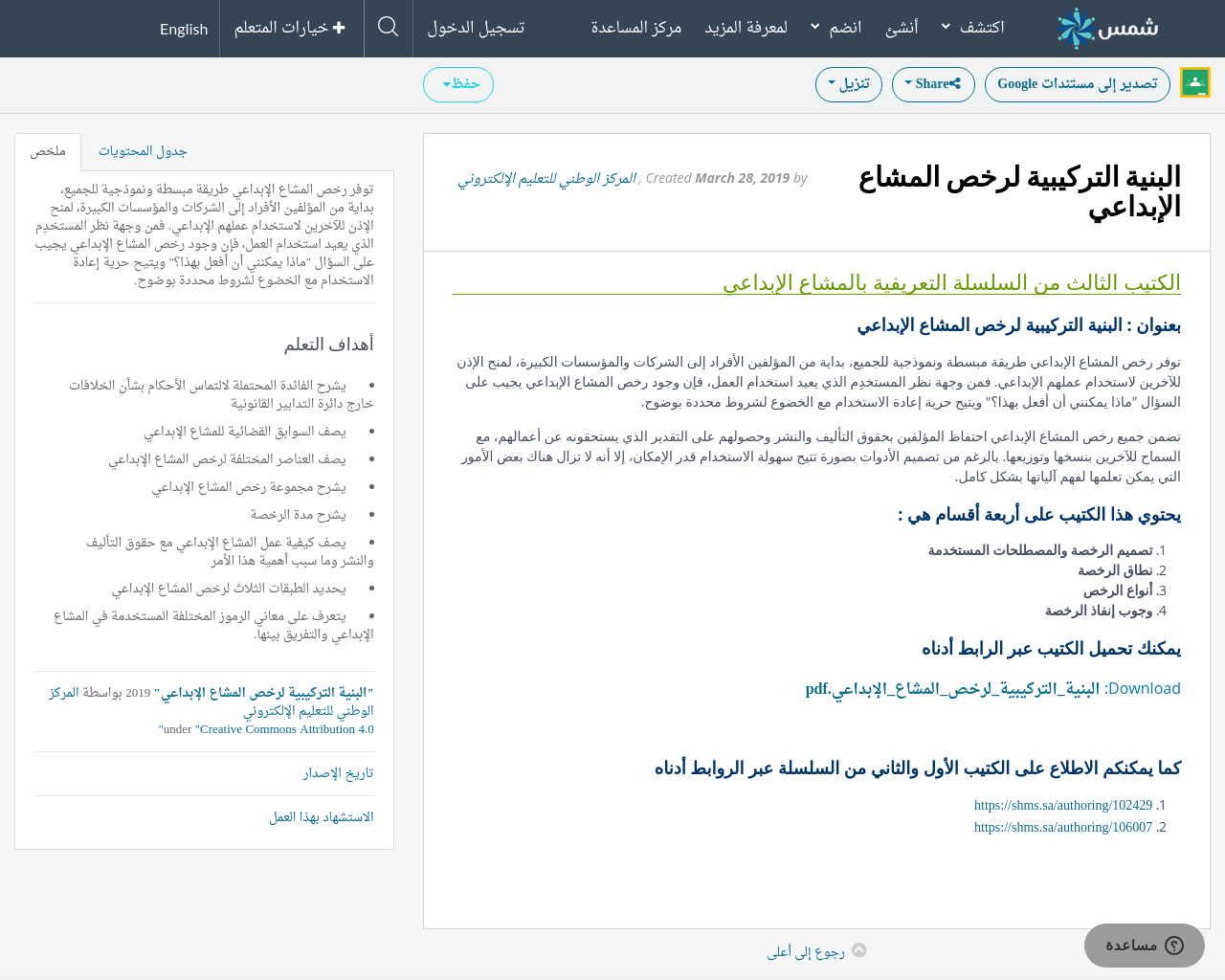1225x980 pixels.
Task: Click the plus icon on خيارات المتعلم
Action: click(x=337, y=25)
